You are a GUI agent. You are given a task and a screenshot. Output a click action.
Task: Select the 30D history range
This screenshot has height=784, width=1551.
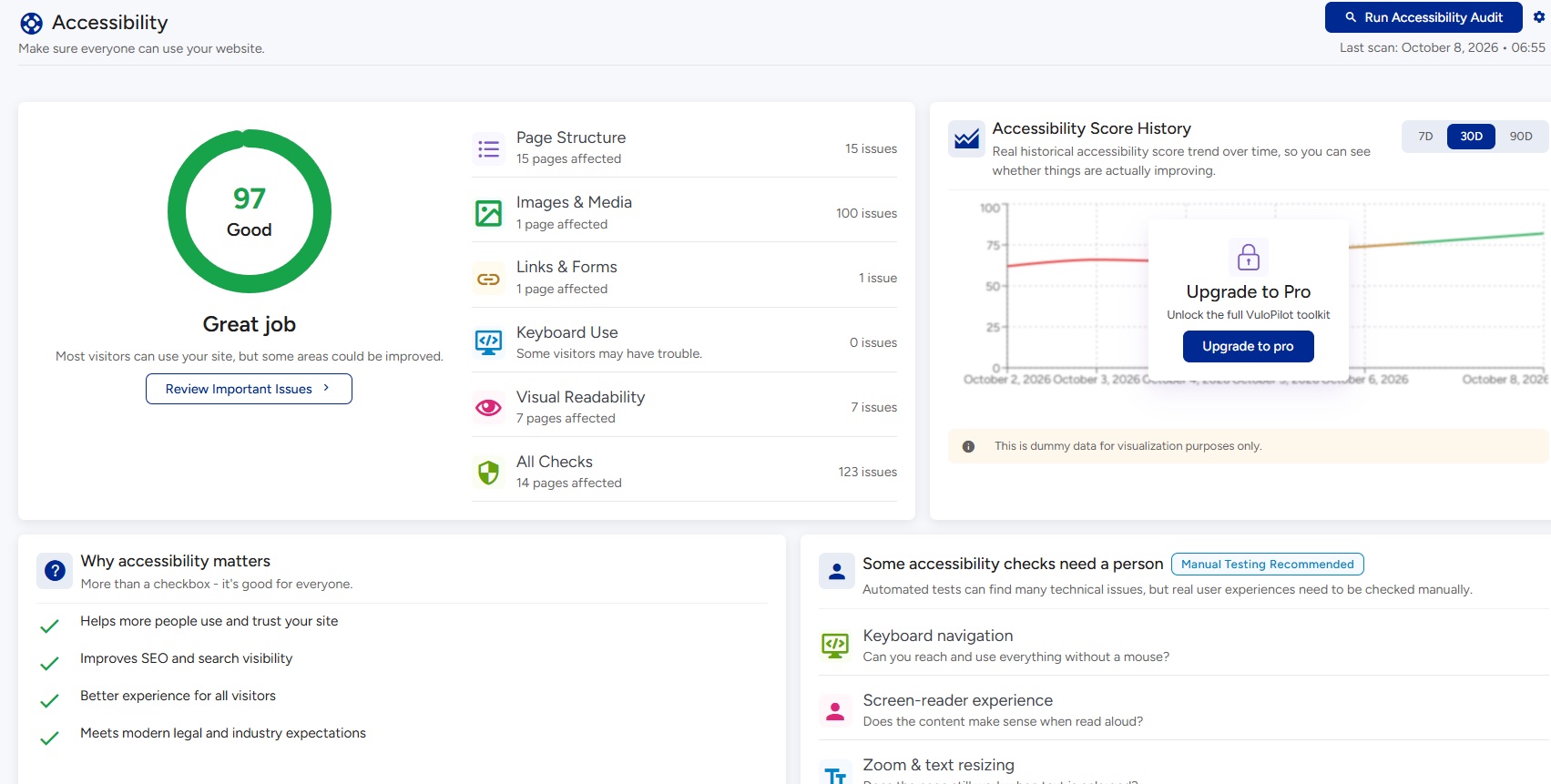1472,137
